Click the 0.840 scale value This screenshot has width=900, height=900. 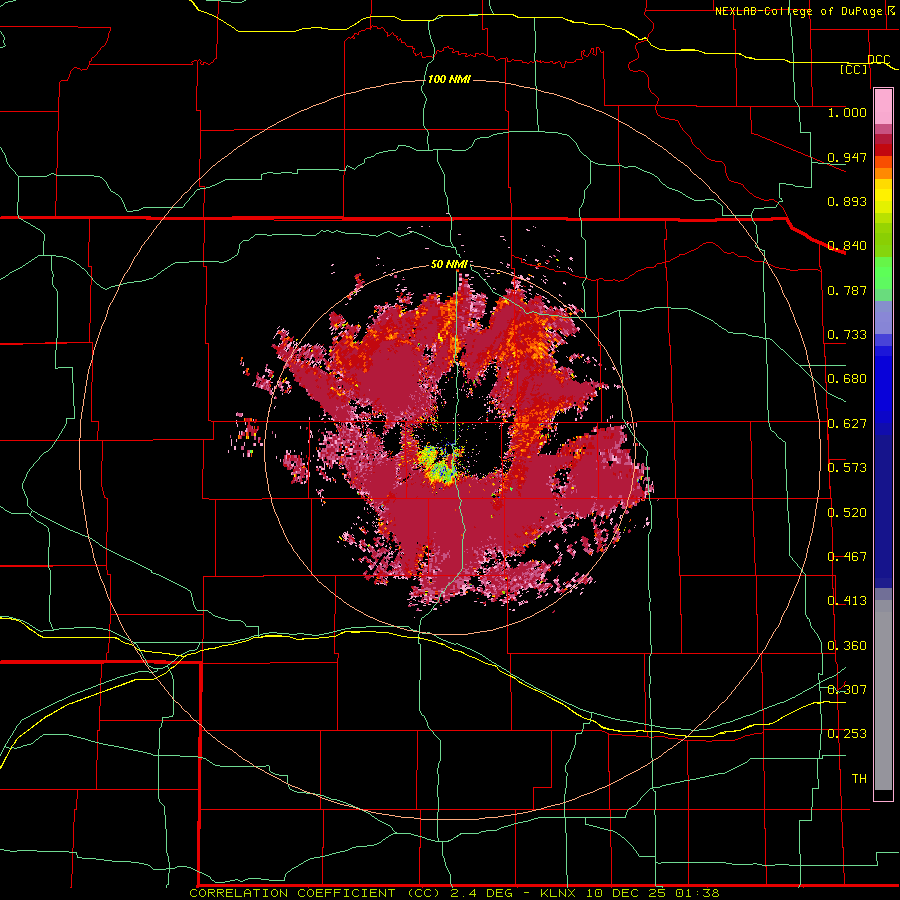(847, 246)
